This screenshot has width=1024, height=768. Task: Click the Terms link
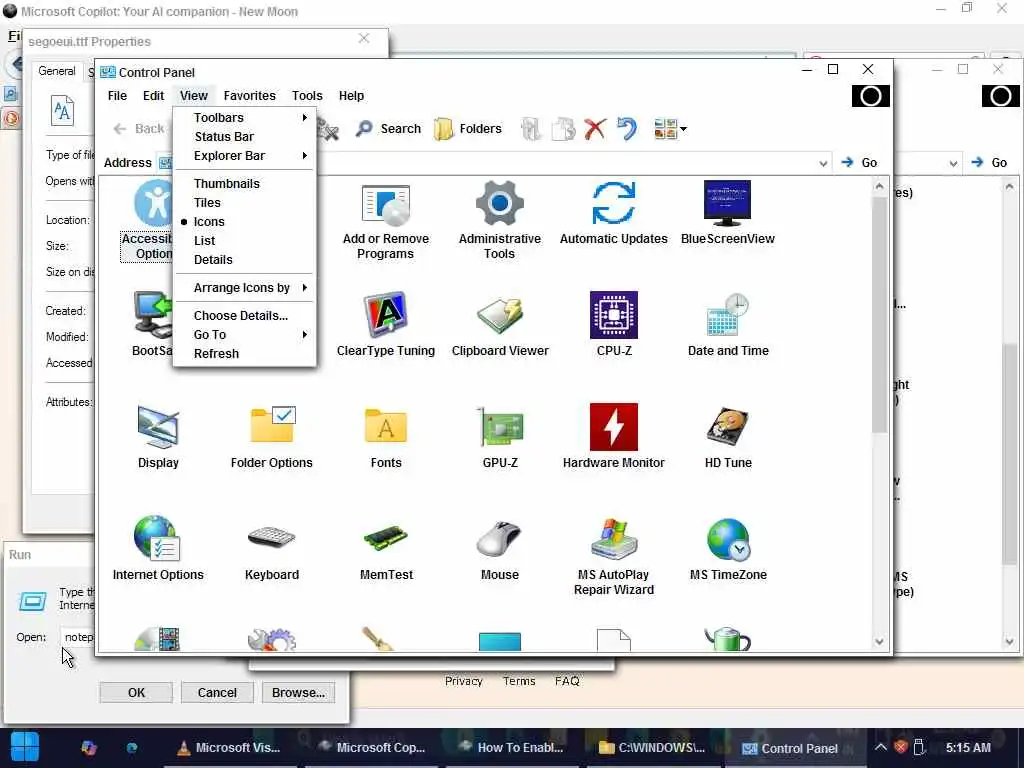519,681
